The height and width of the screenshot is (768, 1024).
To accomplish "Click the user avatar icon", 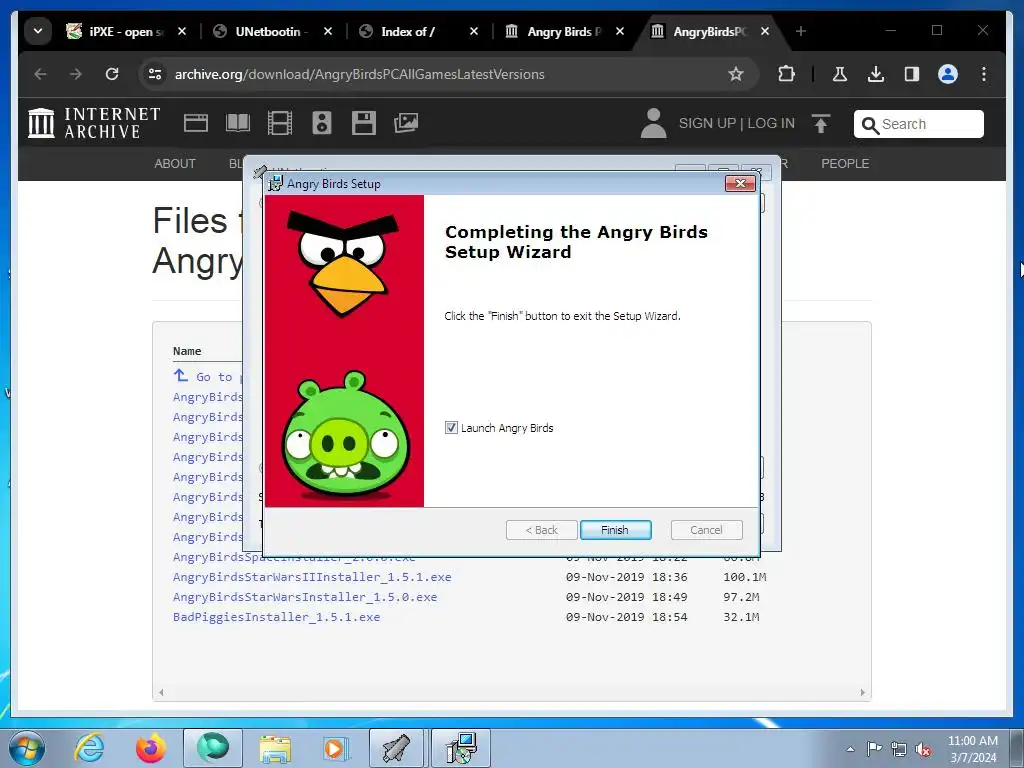I will (653, 123).
